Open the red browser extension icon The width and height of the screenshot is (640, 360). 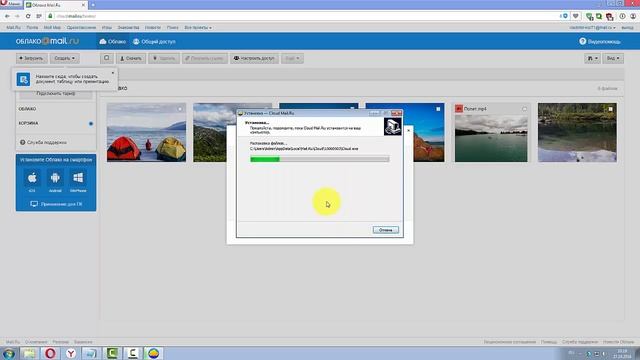pyautogui.click(x=609, y=16)
